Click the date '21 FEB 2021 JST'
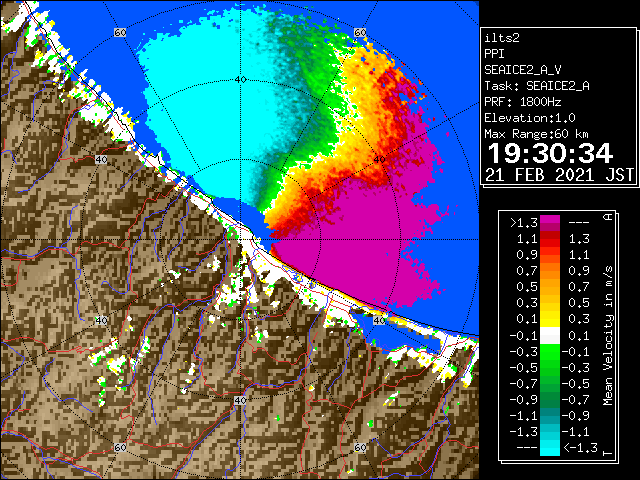The image size is (640, 480). (x=560, y=175)
